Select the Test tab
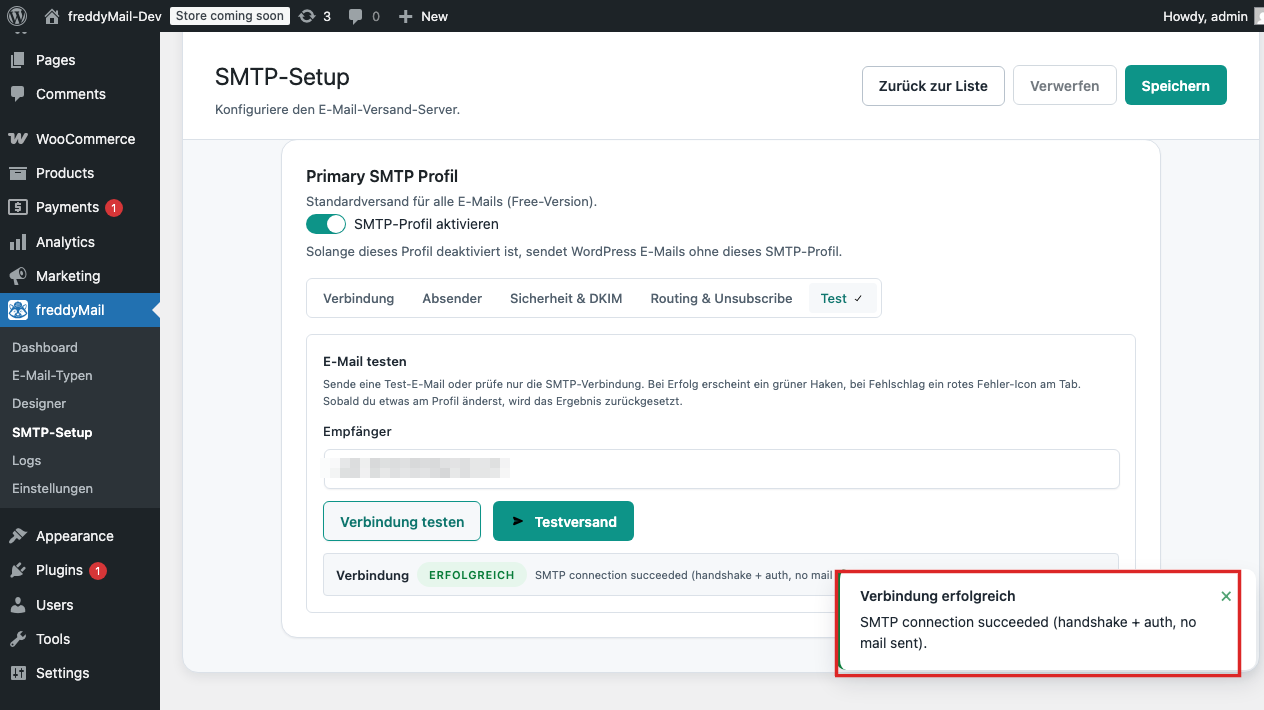This screenshot has width=1264, height=710. coord(842,298)
